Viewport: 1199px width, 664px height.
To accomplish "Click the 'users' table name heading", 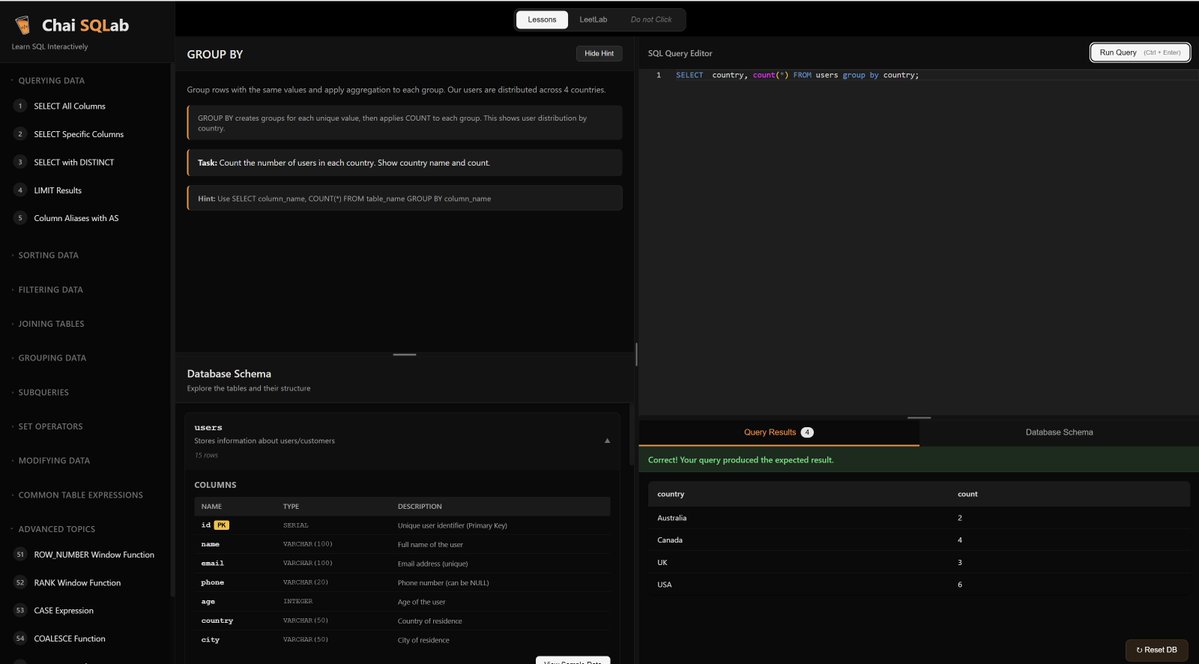I will pyautogui.click(x=208, y=428).
